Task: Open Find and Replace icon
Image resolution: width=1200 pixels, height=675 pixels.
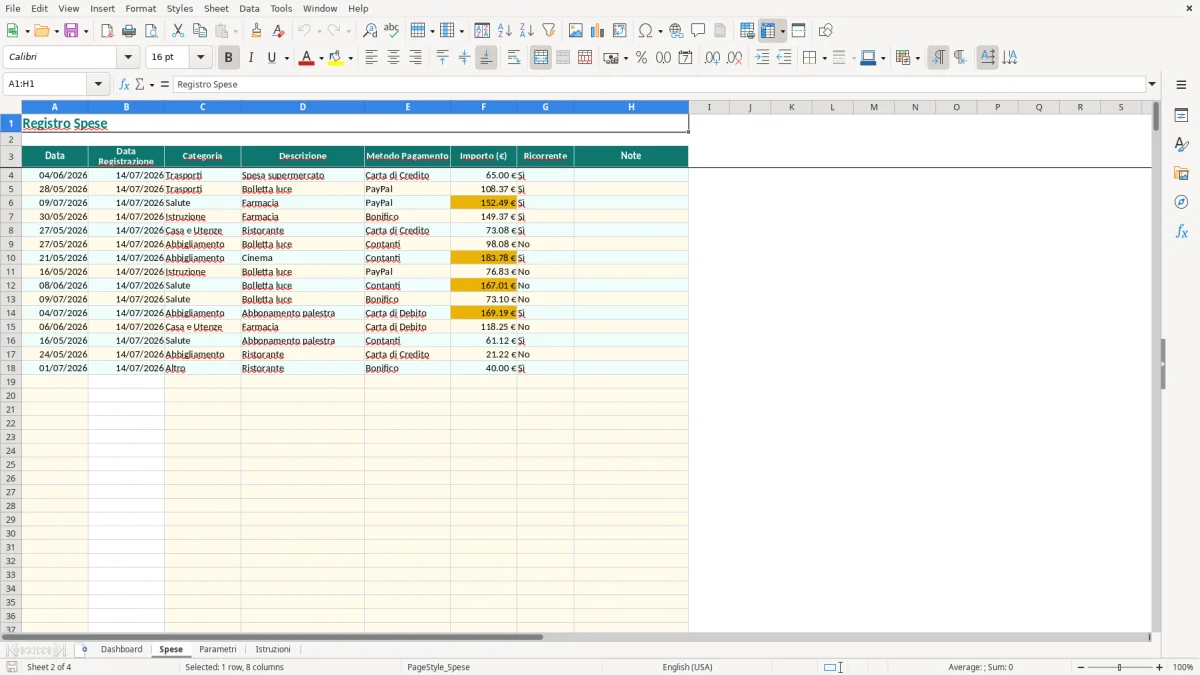Action: (370, 31)
